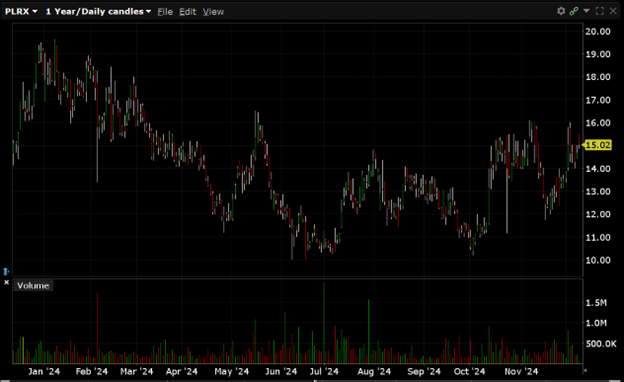Click the Sep '24 date axis label
624x382 pixels.
424,372
